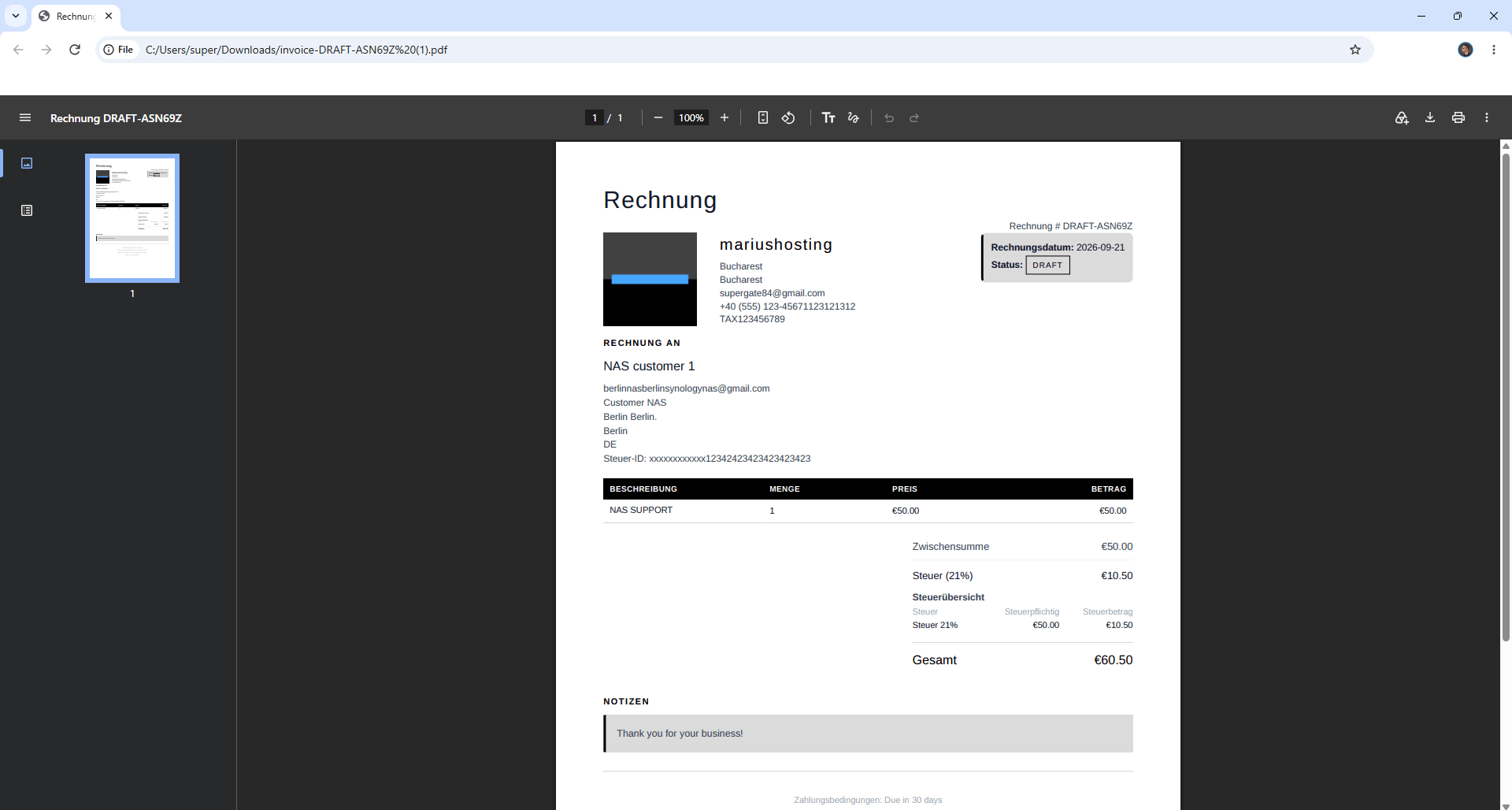This screenshot has height=810, width=1512.
Task: Select the Rechnung browser tab
Action: (76, 16)
